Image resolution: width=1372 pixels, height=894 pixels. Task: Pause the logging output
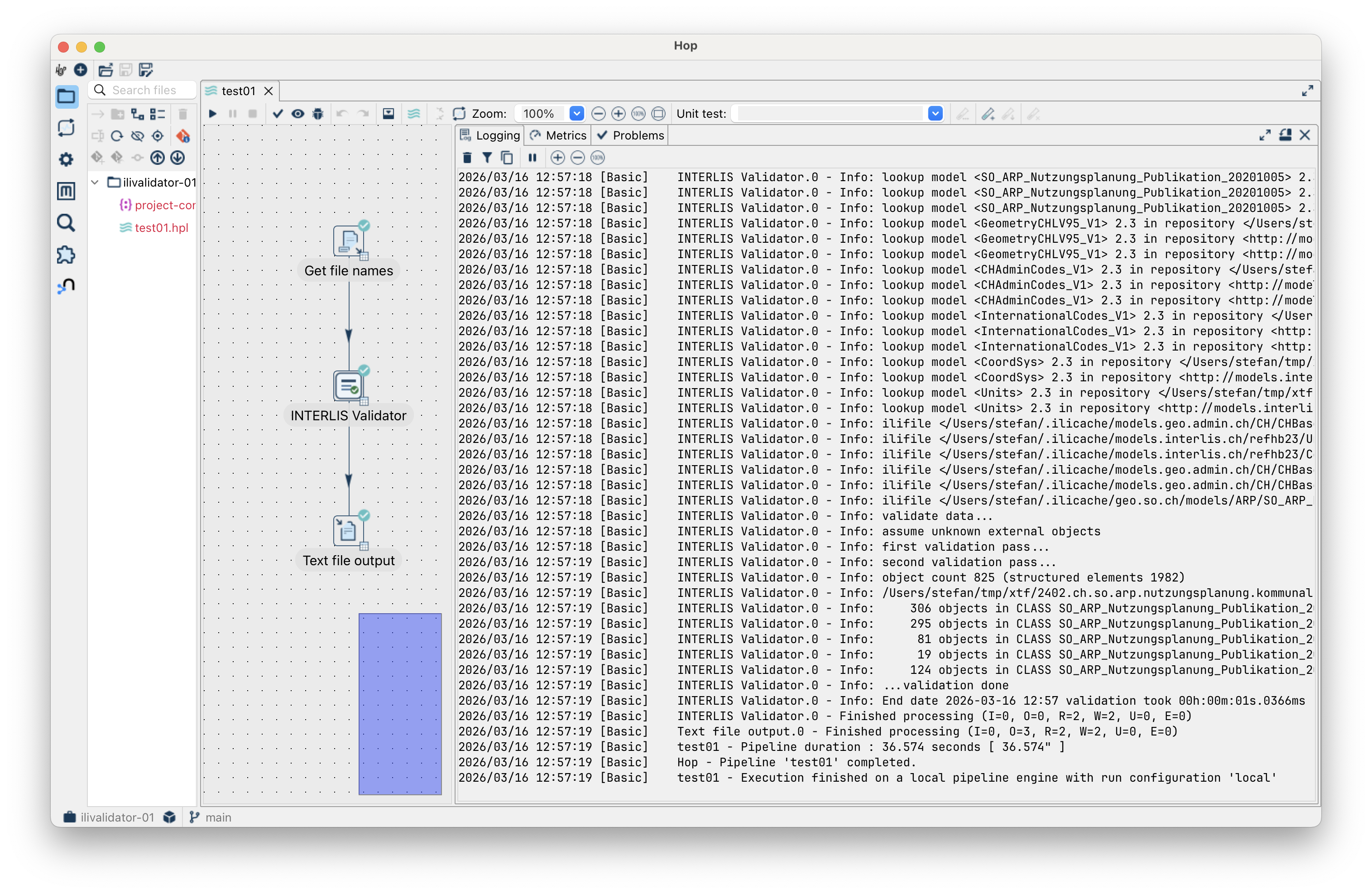click(x=532, y=157)
